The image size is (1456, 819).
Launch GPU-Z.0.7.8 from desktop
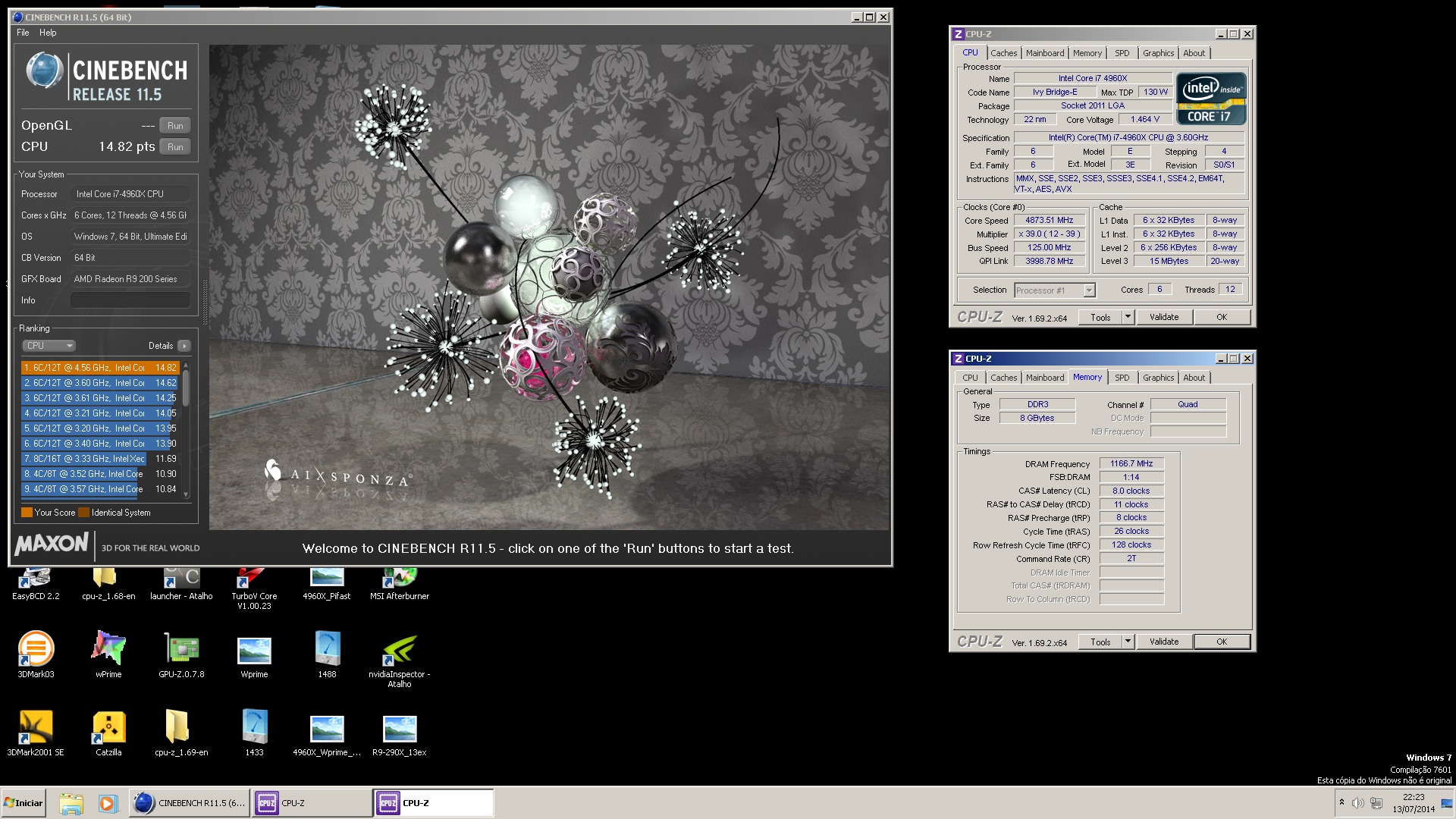pyautogui.click(x=181, y=654)
